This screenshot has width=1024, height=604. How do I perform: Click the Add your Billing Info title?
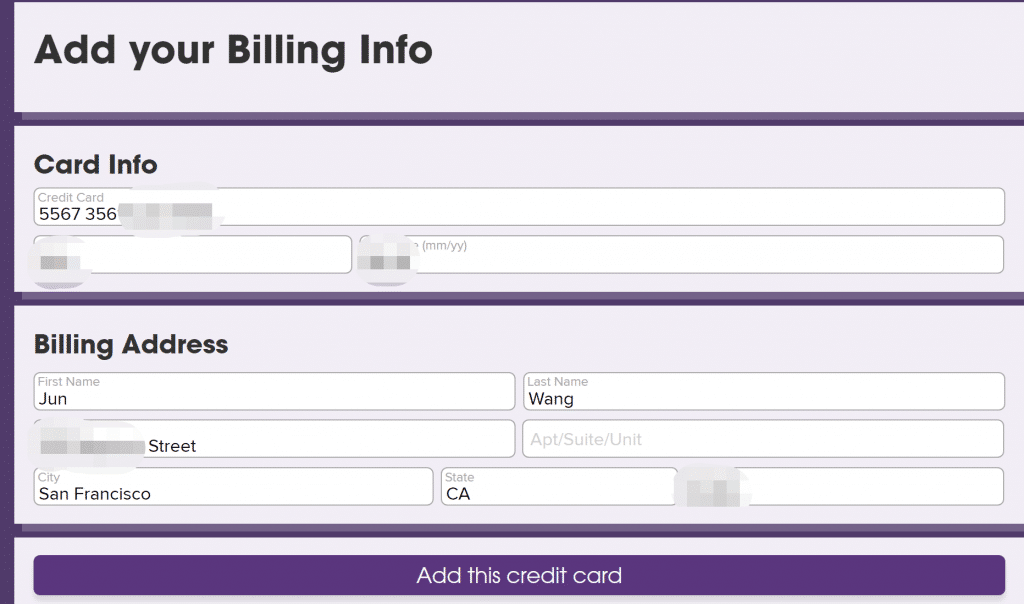pos(233,49)
